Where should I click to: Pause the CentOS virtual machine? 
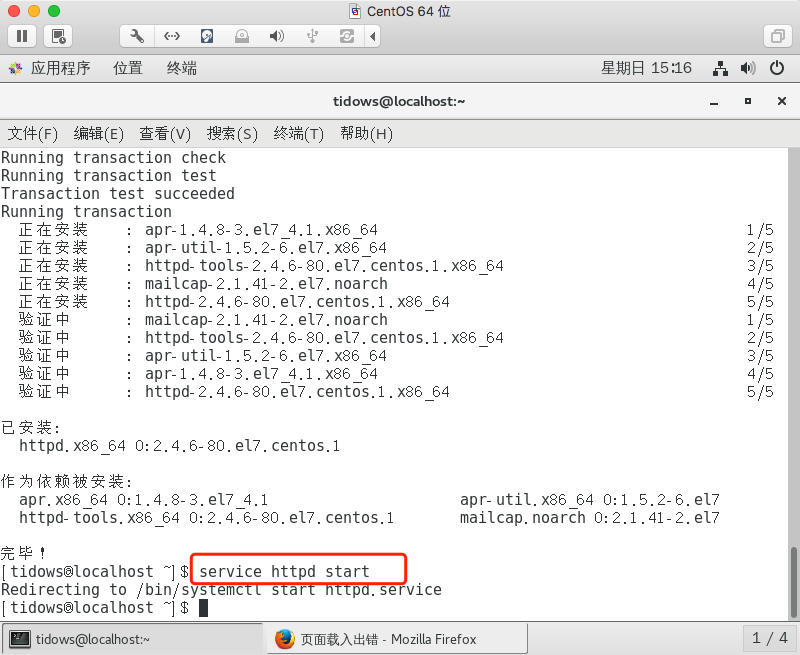click(22, 36)
